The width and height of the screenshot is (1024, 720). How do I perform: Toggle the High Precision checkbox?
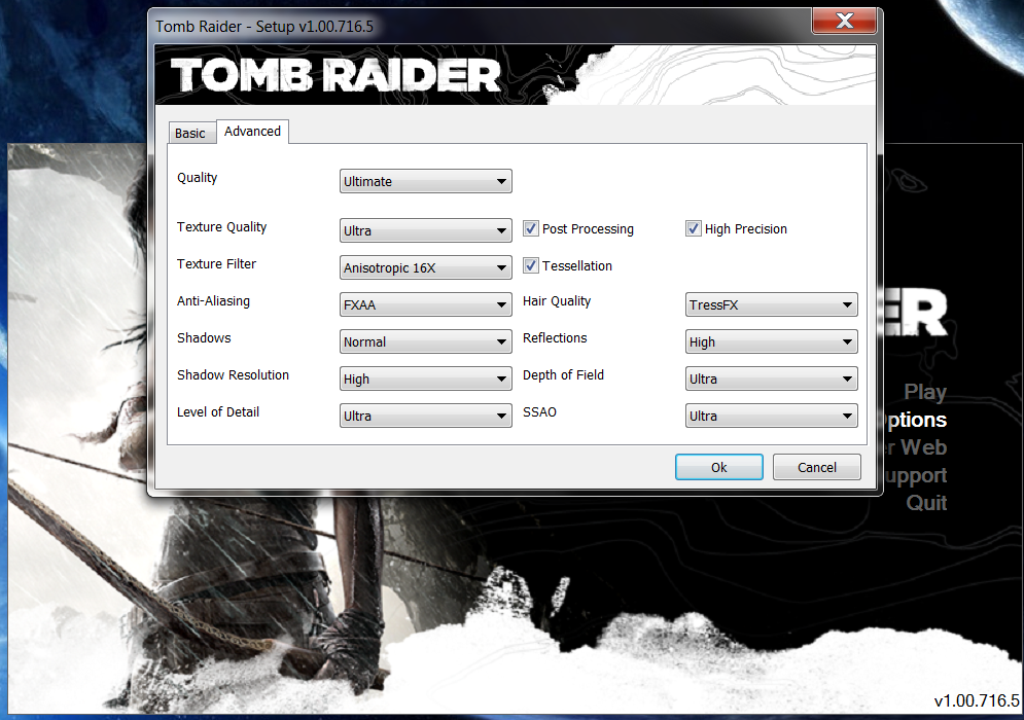(693, 229)
